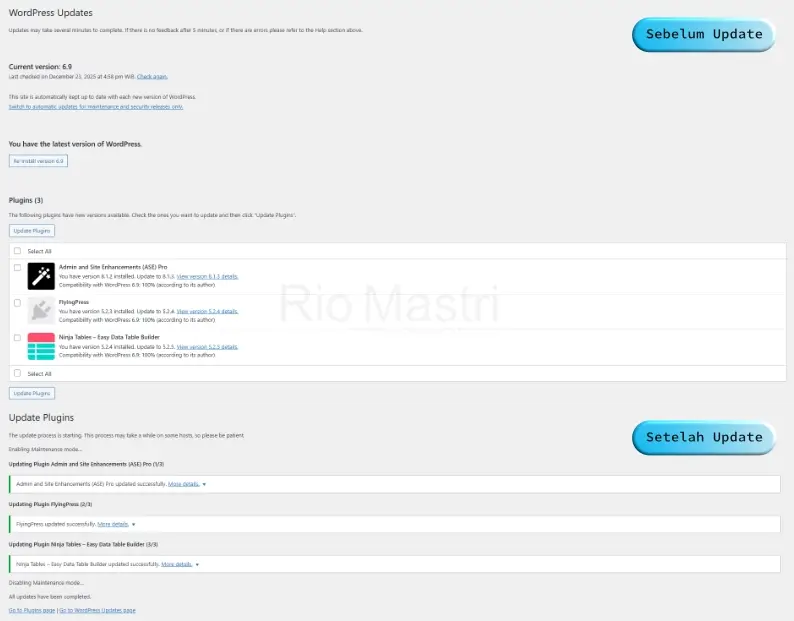Click 'All updates have been completed' text

point(50,597)
